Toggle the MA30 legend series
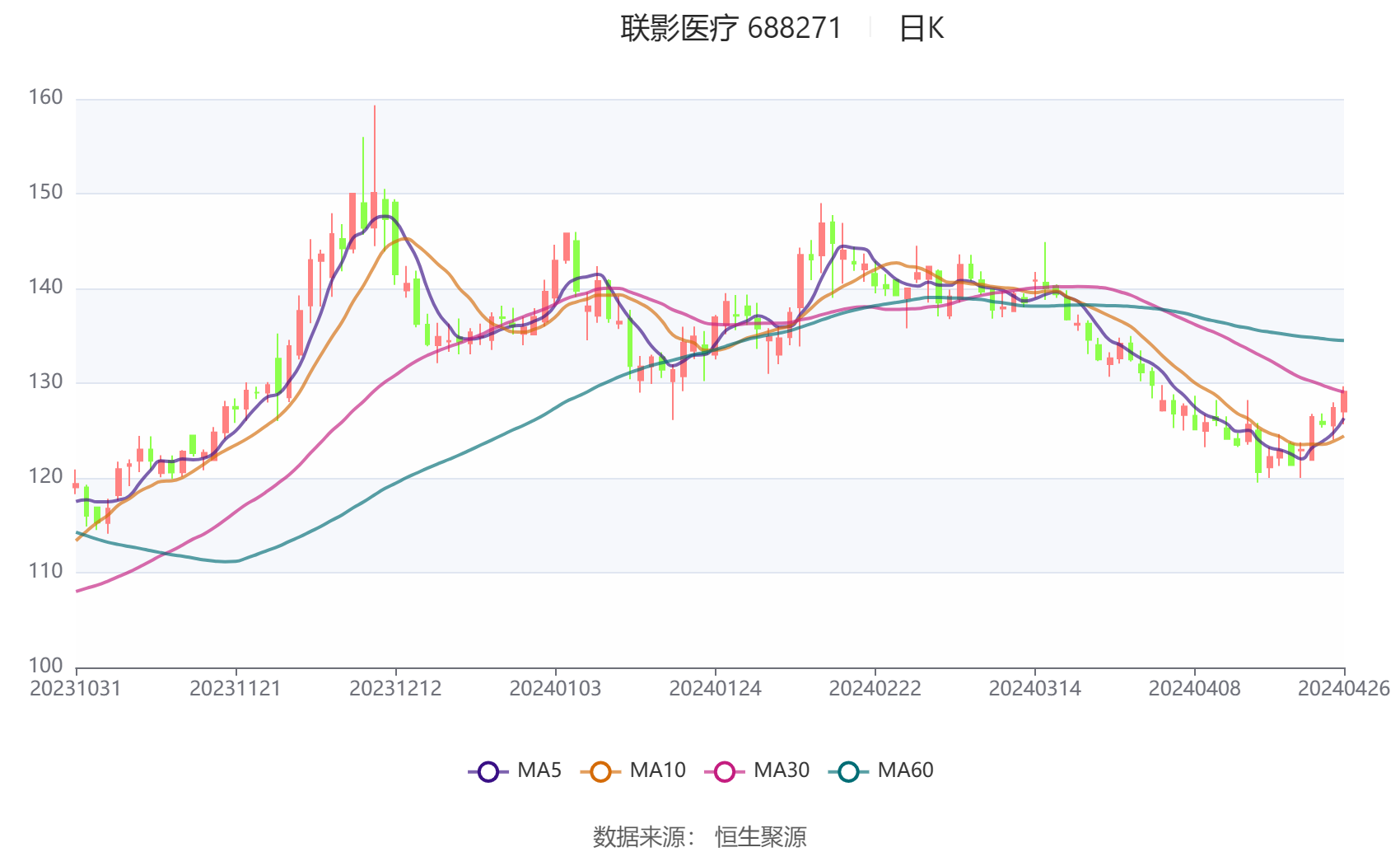Viewport: 1400px width, 852px height. 757,771
